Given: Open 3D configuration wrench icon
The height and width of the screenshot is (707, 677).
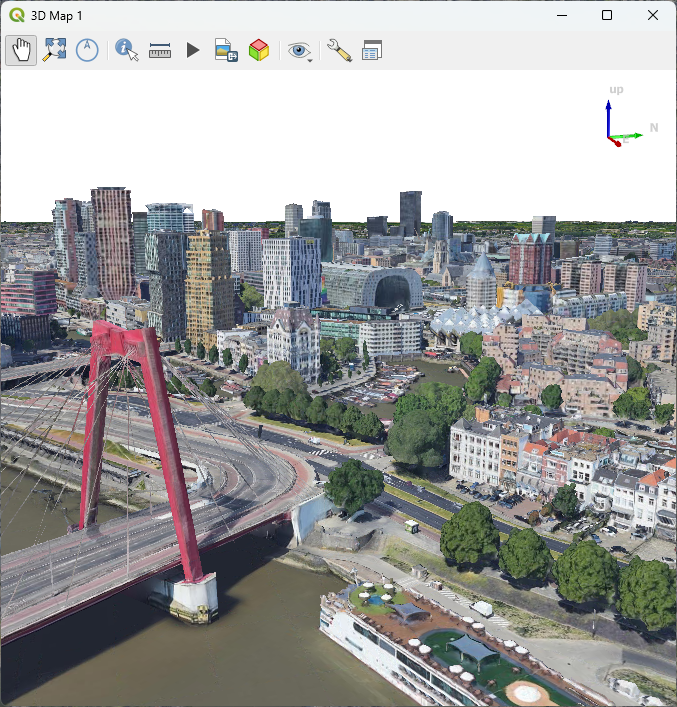Looking at the screenshot, I should [x=339, y=50].
